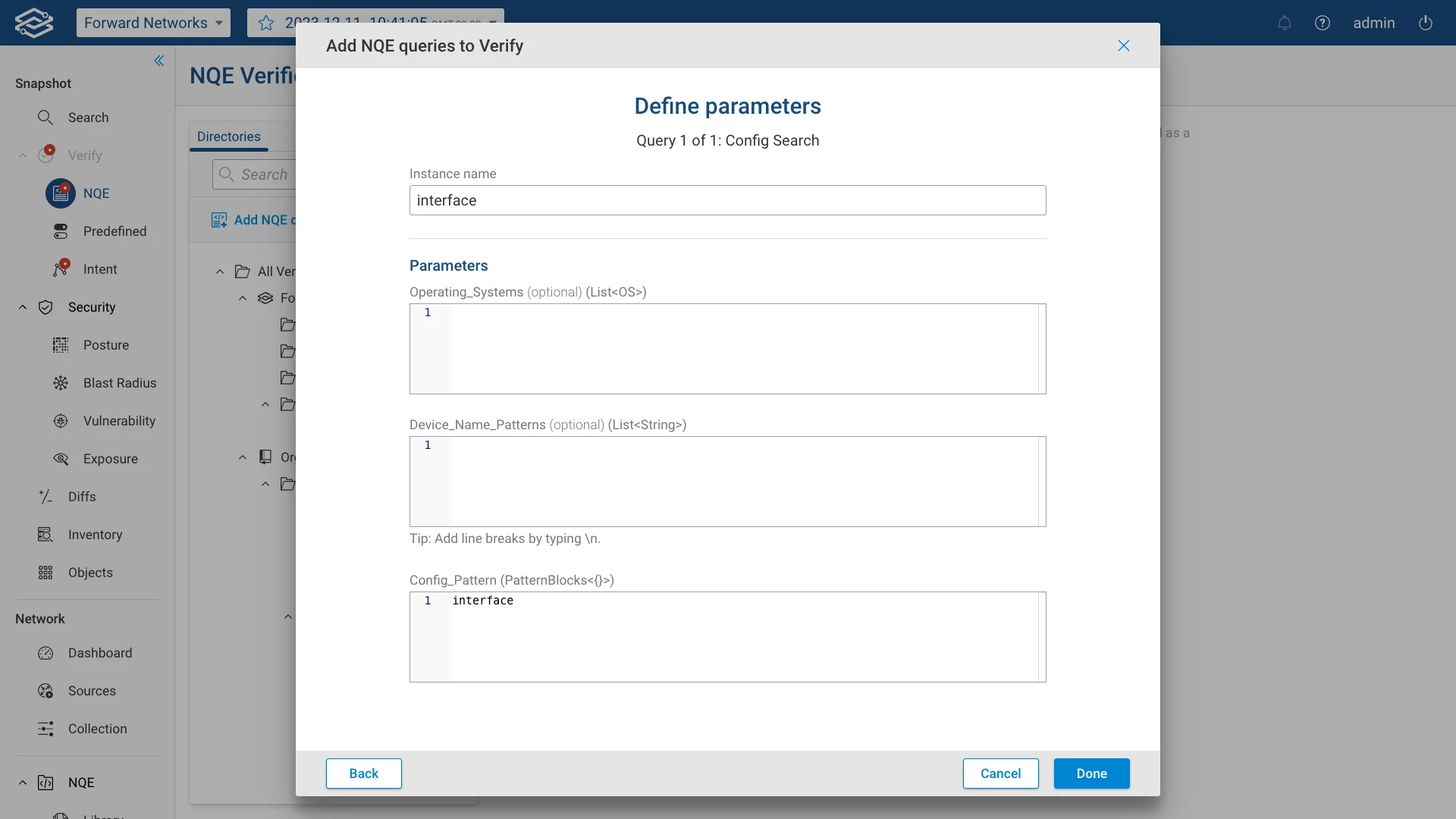Viewport: 1456px width, 819px height.
Task: Collapse the NQE section at sidebar bottom
Action: [x=23, y=783]
